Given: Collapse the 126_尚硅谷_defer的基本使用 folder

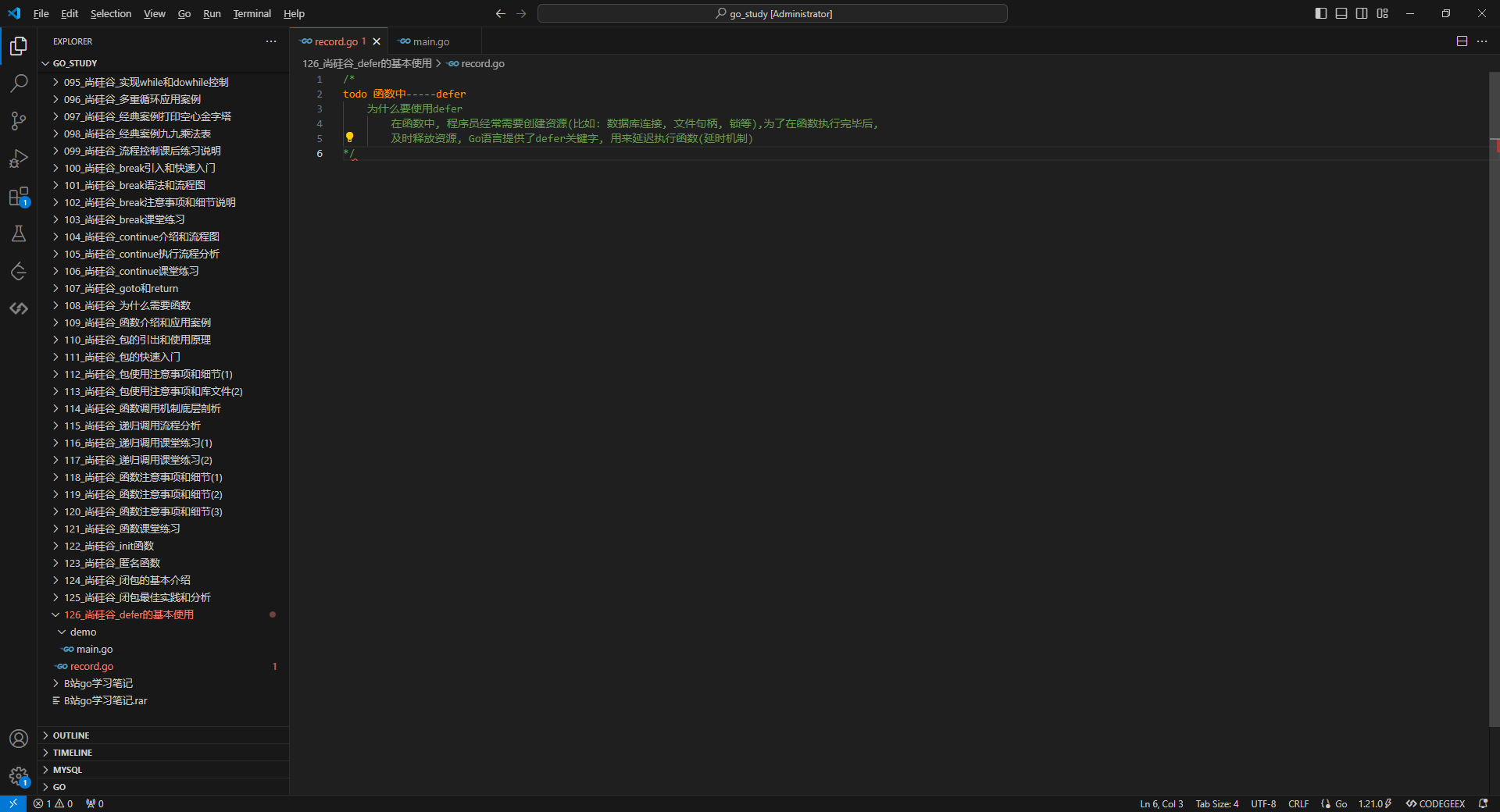Looking at the screenshot, I should (x=164, y=614).
